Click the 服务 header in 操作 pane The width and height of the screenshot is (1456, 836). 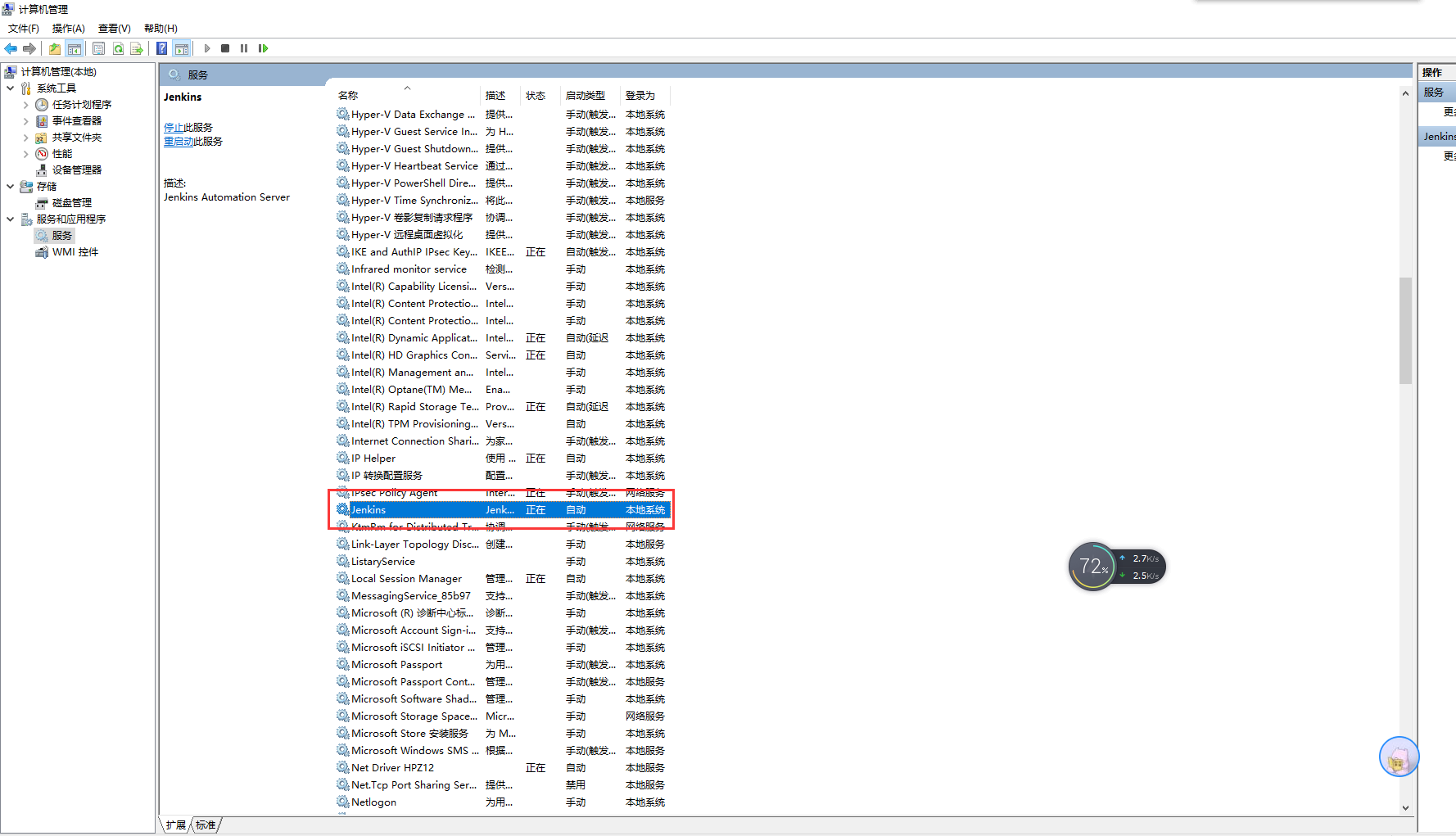pos(1437,93)
